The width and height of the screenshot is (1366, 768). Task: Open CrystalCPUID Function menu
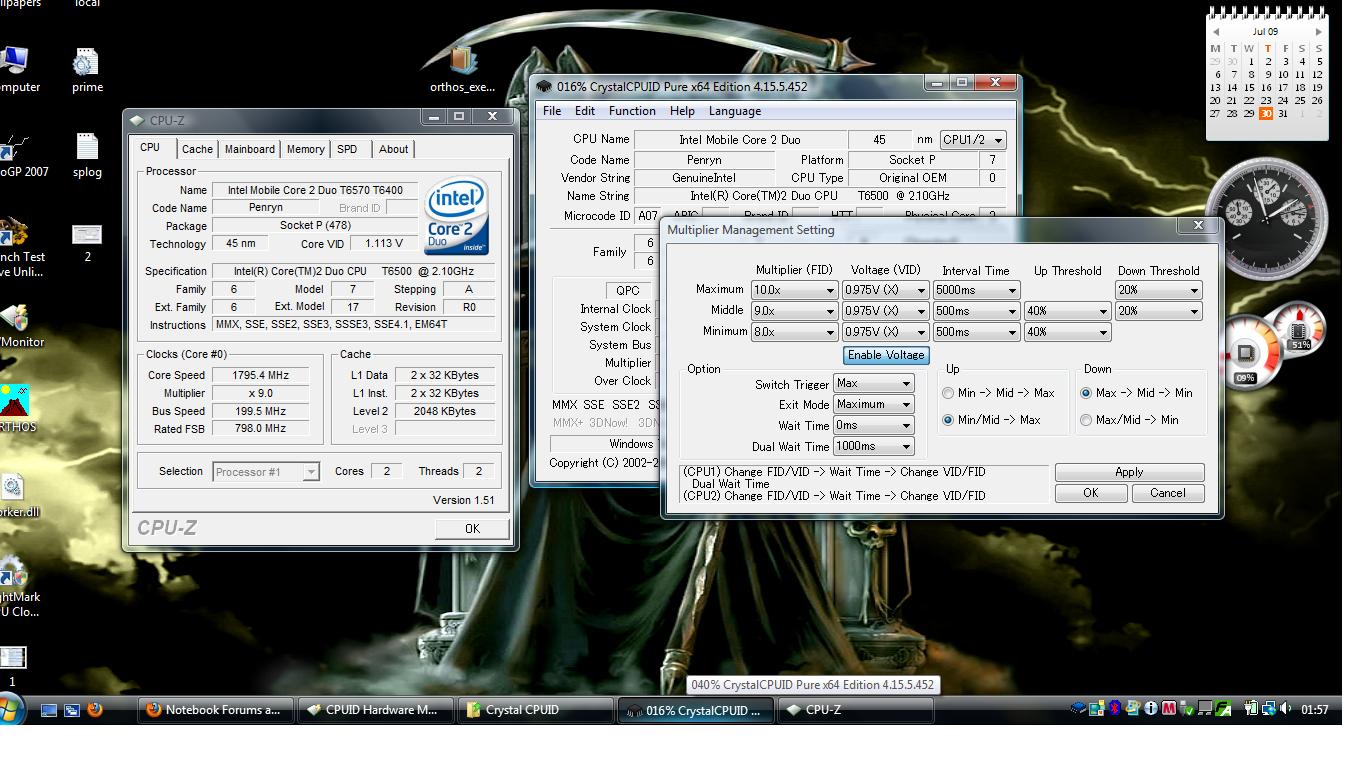coord(632,111)
